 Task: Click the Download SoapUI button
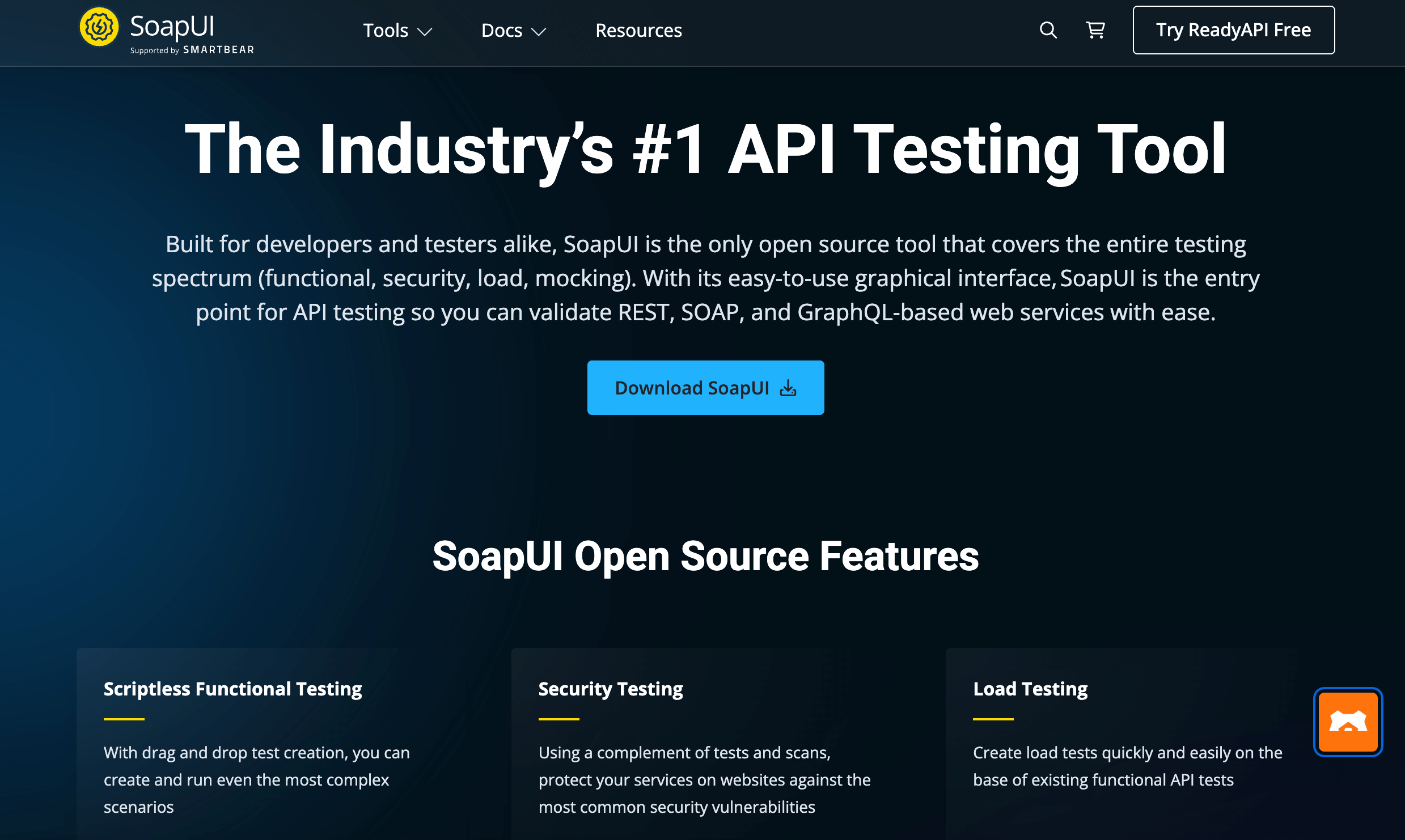(705, 388)
